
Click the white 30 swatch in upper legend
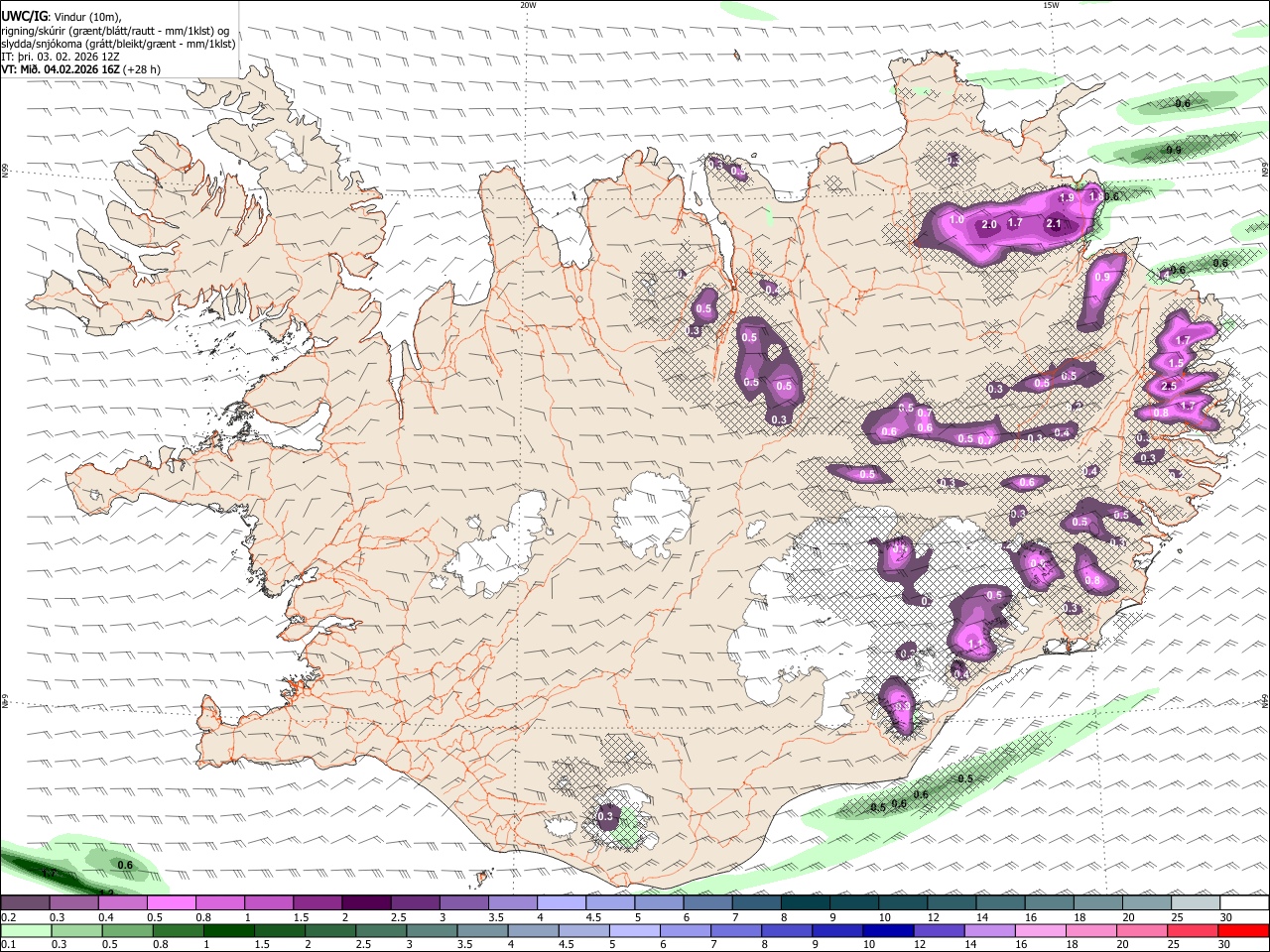click(1244, 903)
